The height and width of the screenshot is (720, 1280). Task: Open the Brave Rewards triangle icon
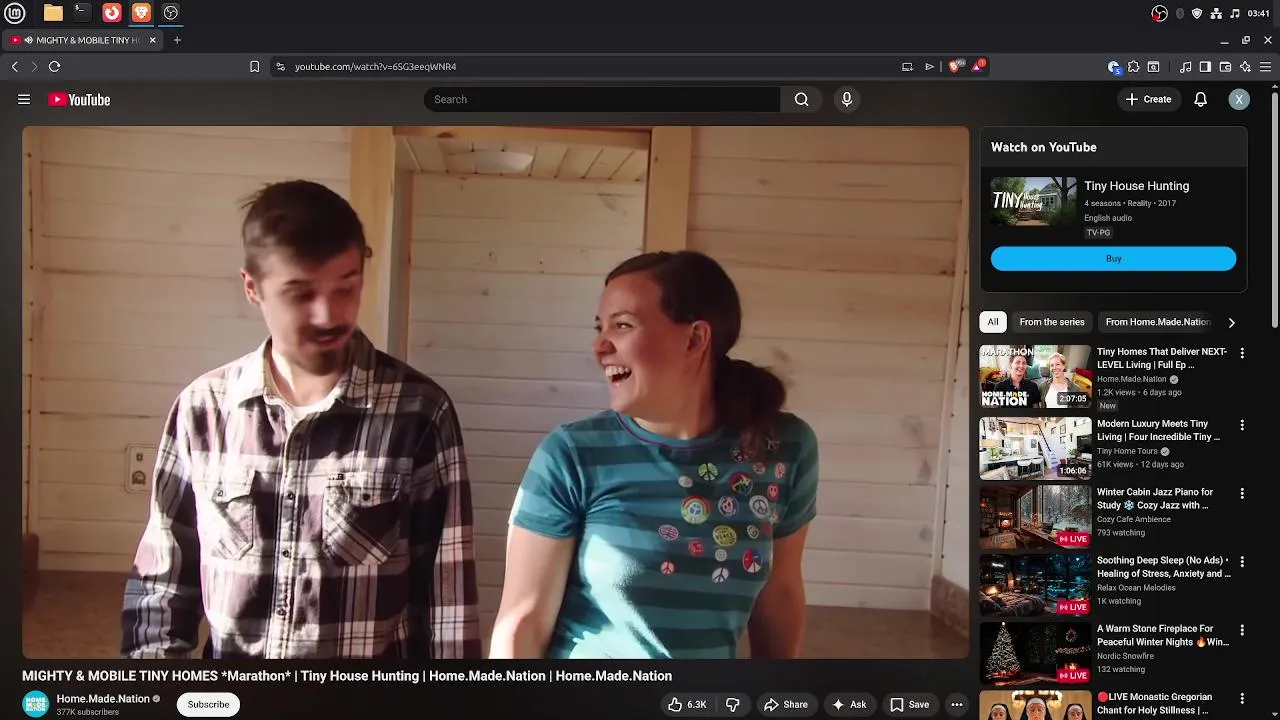978,66
